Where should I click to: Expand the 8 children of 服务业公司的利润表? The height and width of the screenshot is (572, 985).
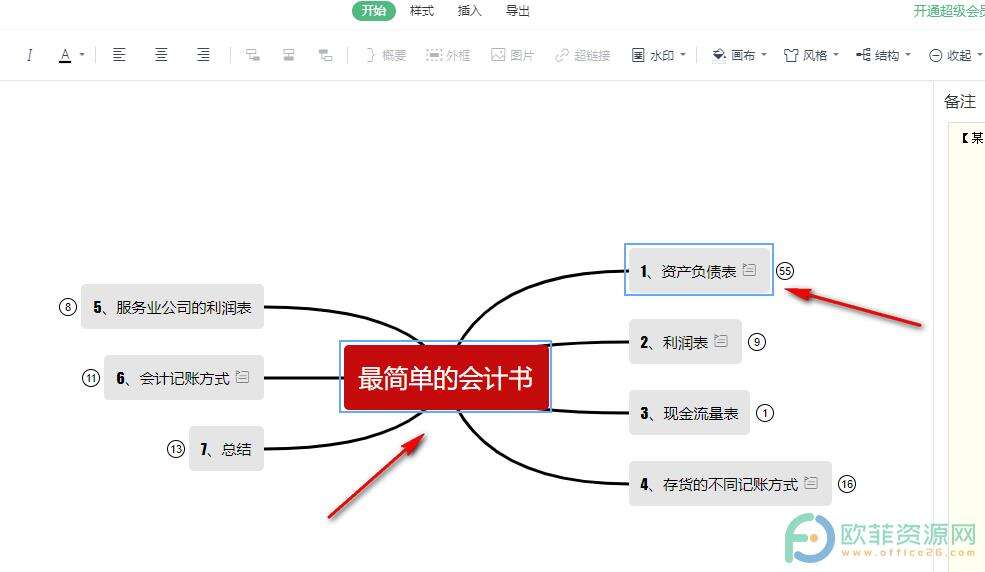coord(67,306)
